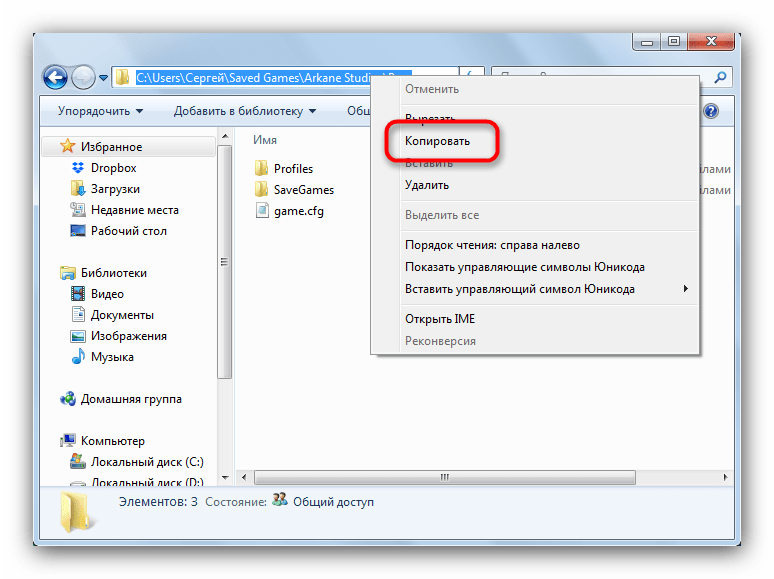This screenshot has height=579, width=774.
Task: Open the Изображения library
Action: [128, 336]
